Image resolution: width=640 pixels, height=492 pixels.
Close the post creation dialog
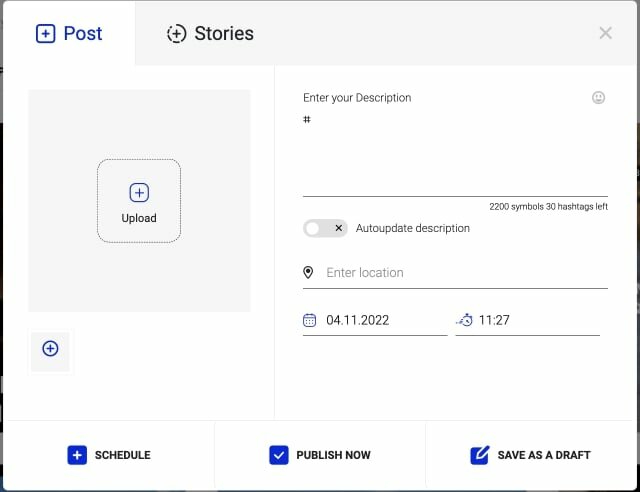[x=605, y=33]
